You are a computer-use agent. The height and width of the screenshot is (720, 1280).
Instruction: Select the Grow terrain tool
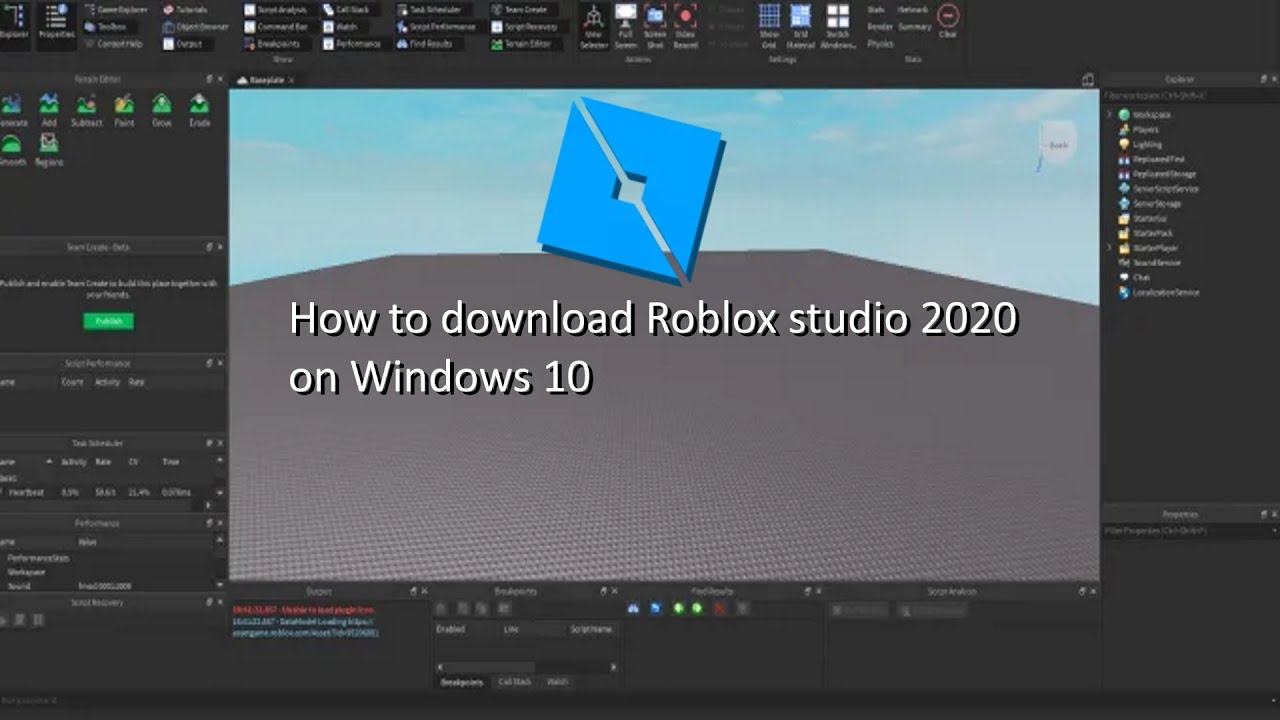(162, 110)
